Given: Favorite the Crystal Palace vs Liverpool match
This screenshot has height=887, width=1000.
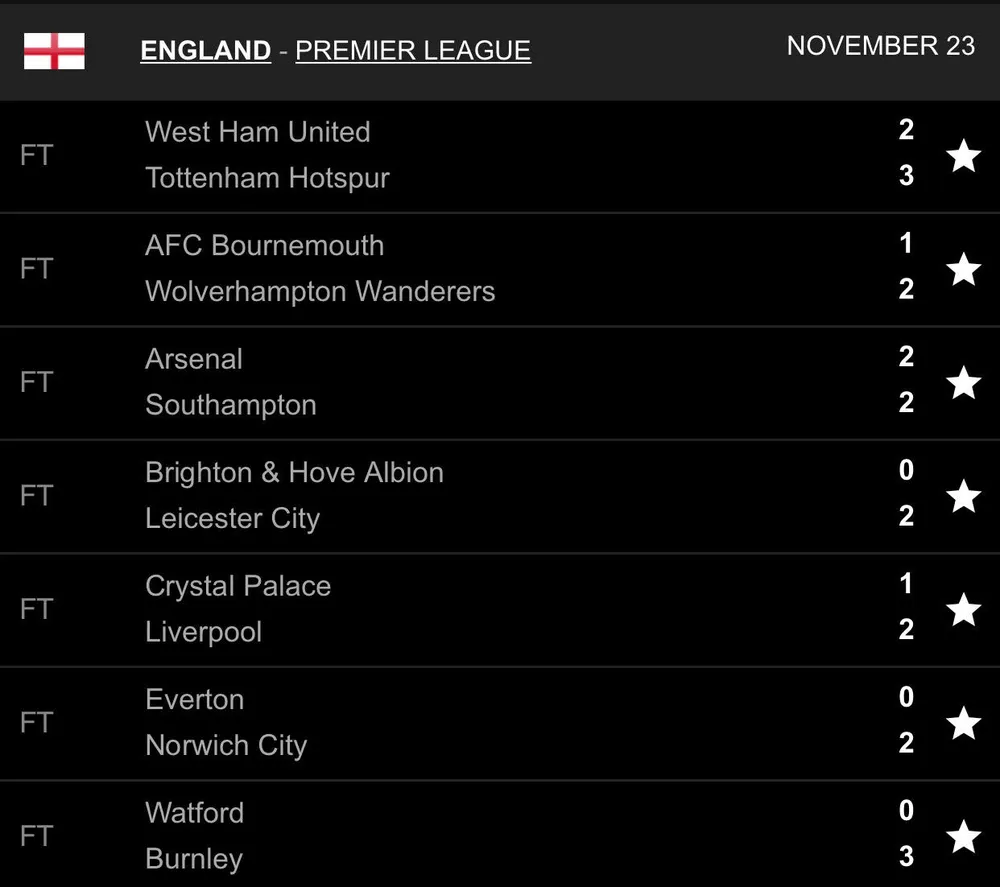Looking at the screenshot, I should click(963, 609).
